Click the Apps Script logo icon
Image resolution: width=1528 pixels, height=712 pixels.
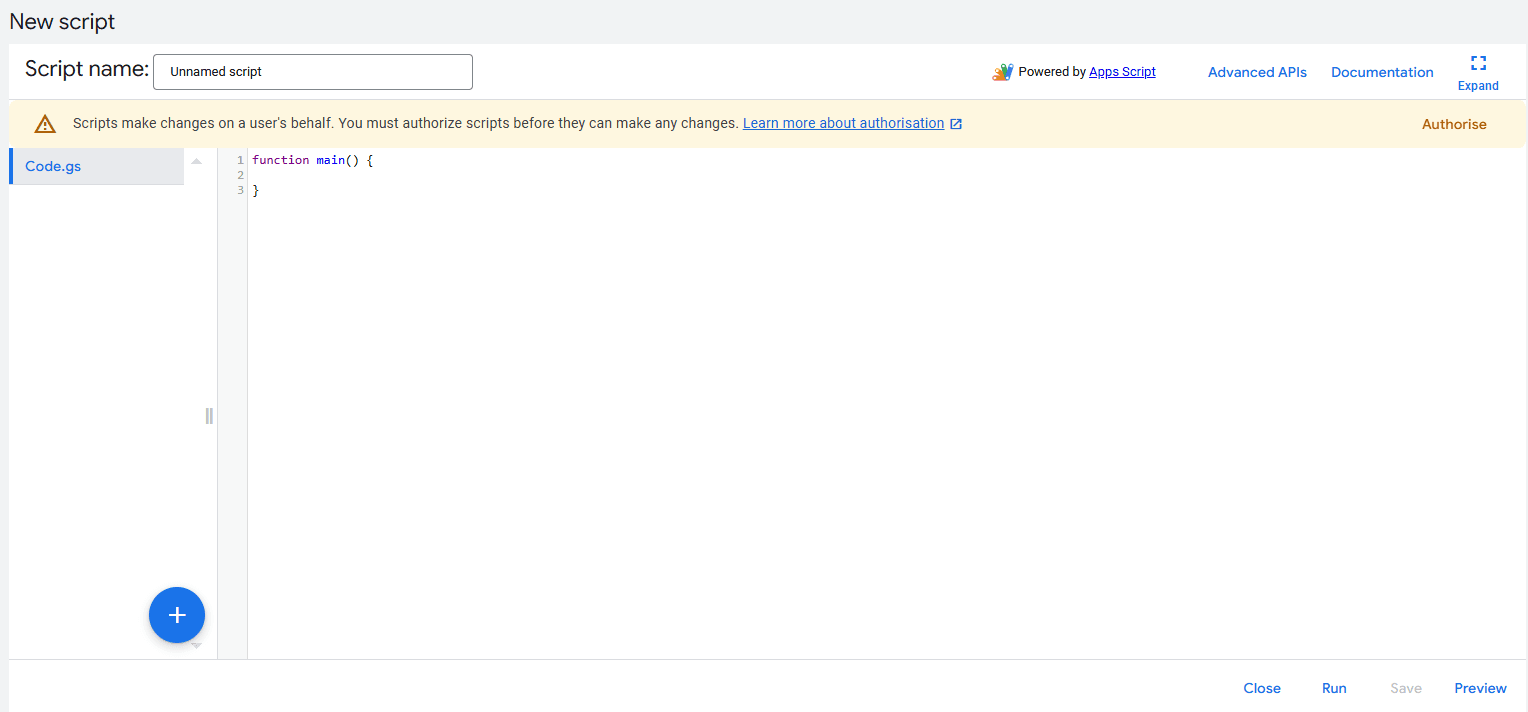click(1002, 71)
